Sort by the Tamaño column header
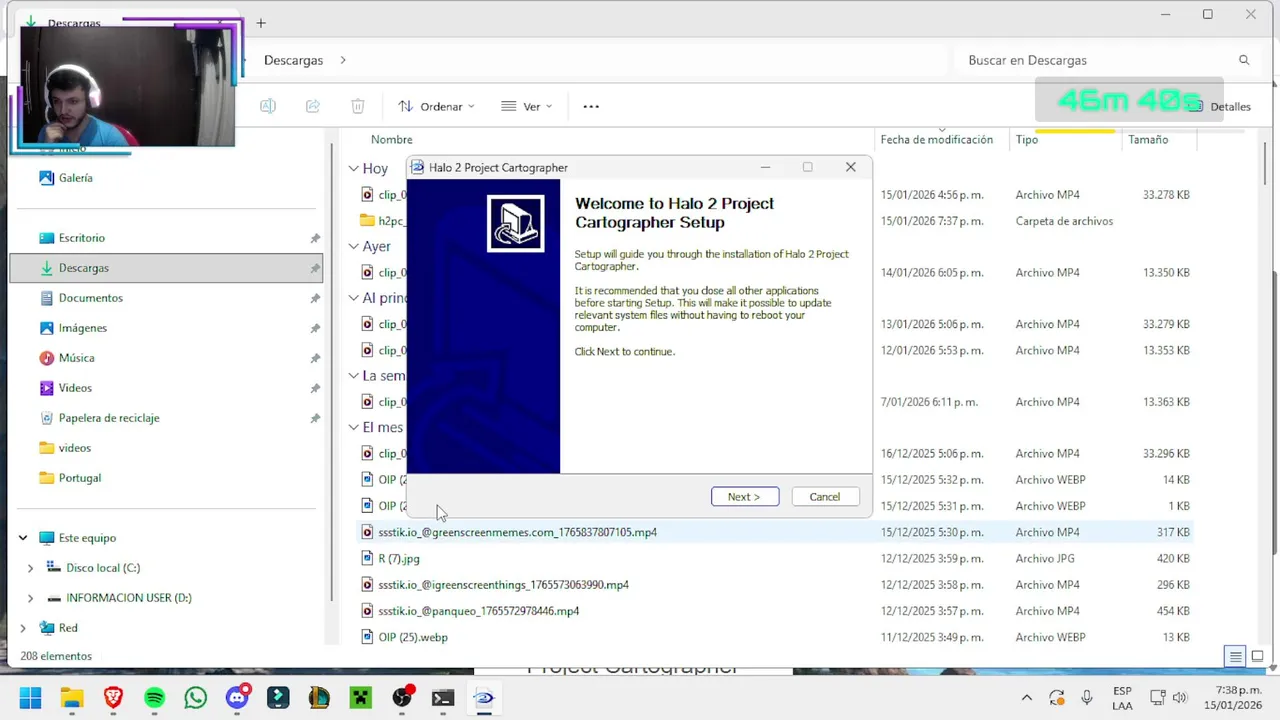The image size is (1280, 720). [1148, 140]
